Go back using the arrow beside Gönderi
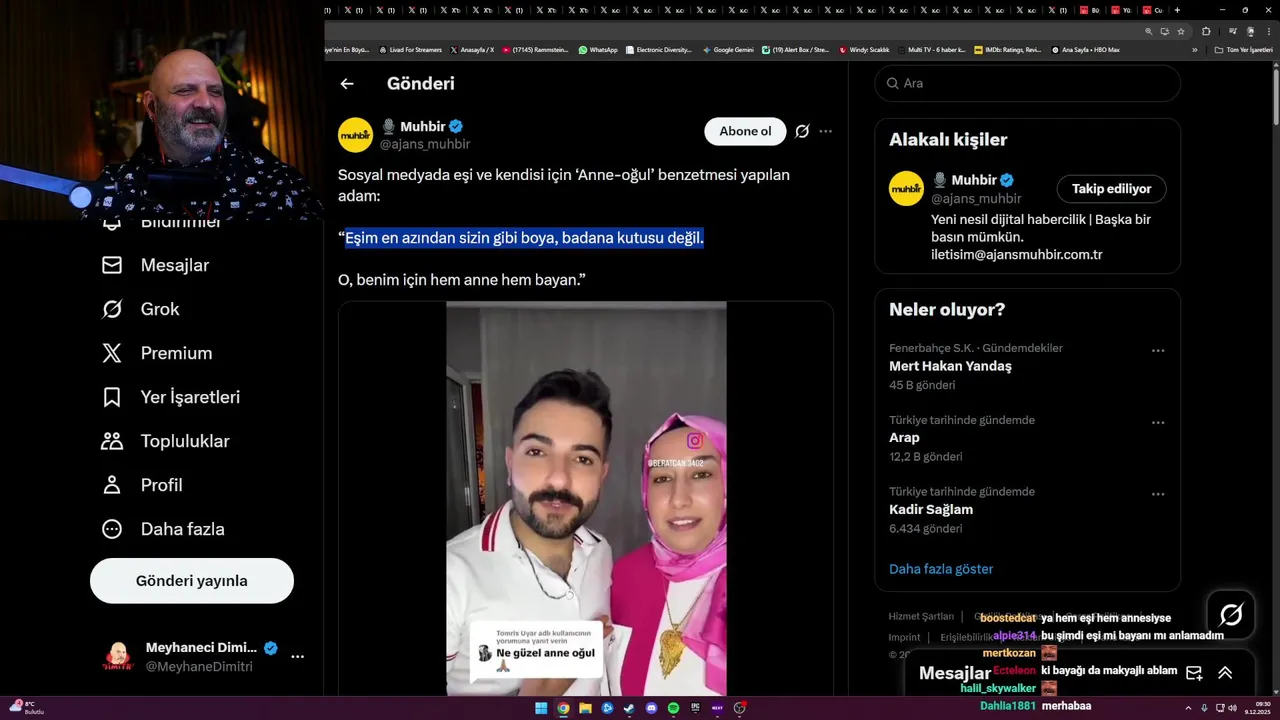1280x720 pixels. pos(347,84)
